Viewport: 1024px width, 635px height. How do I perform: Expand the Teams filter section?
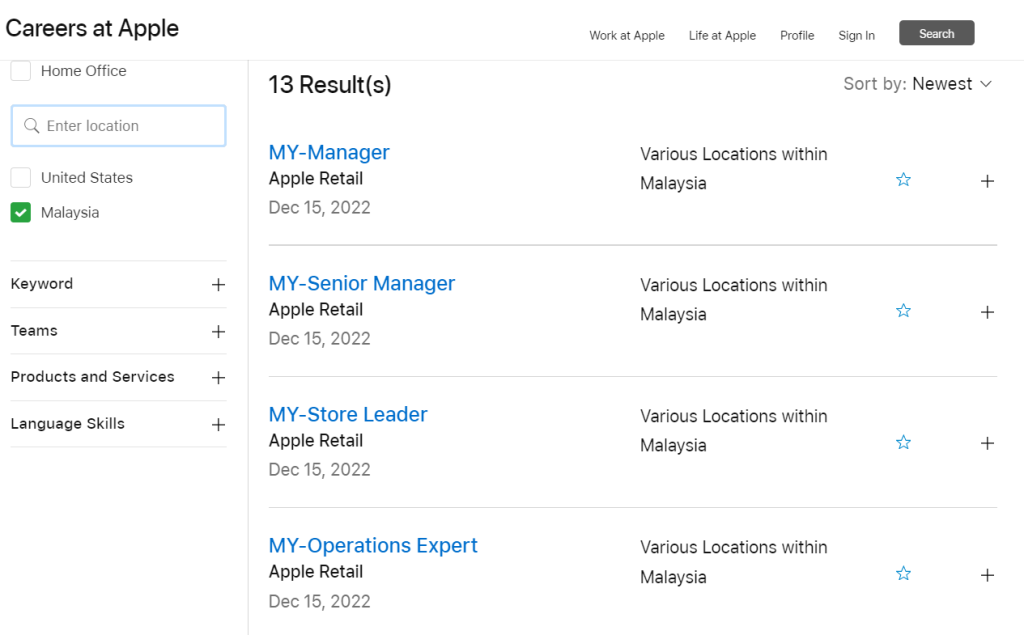(218, 331)
